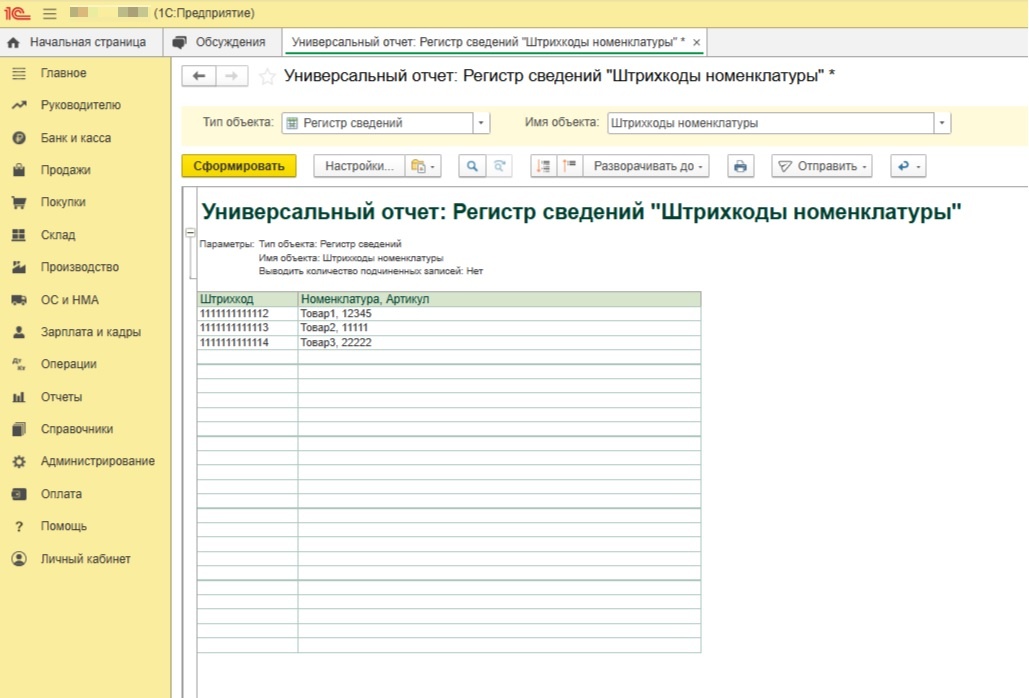
Task: Open ОС и НМА section
Action: click(70, 300)
